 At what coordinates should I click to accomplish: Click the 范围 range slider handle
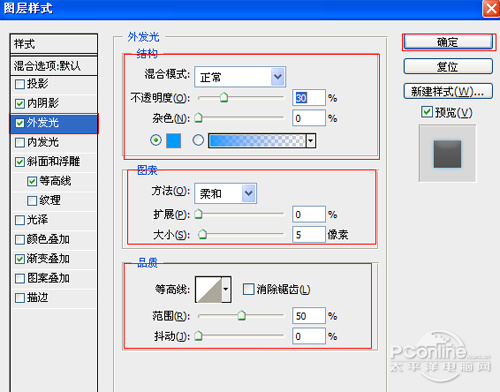click(x=241, y=315)
